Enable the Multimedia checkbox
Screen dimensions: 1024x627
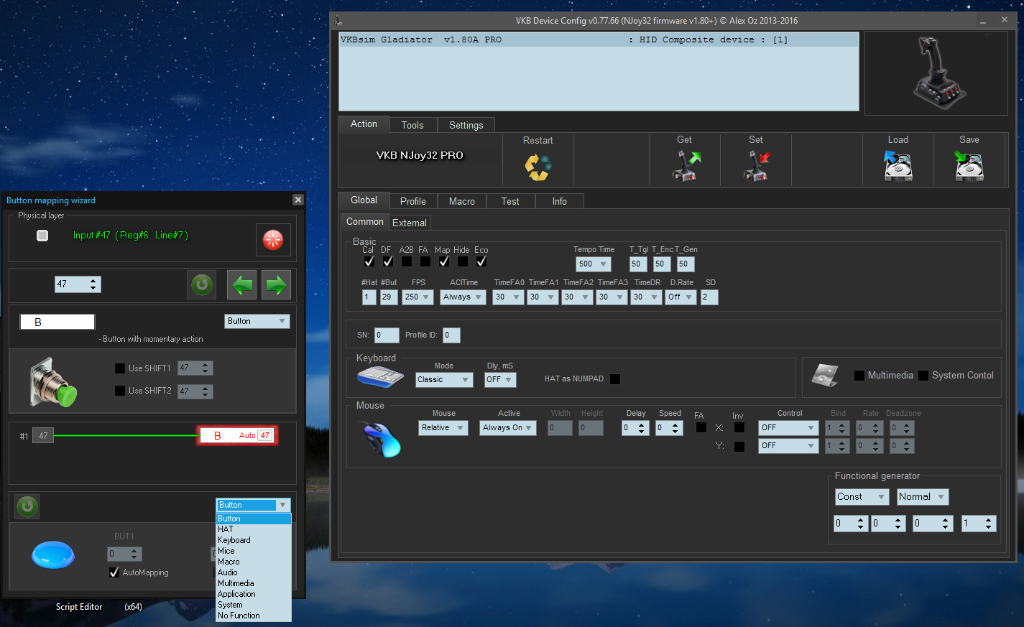[x=859, y=376]
